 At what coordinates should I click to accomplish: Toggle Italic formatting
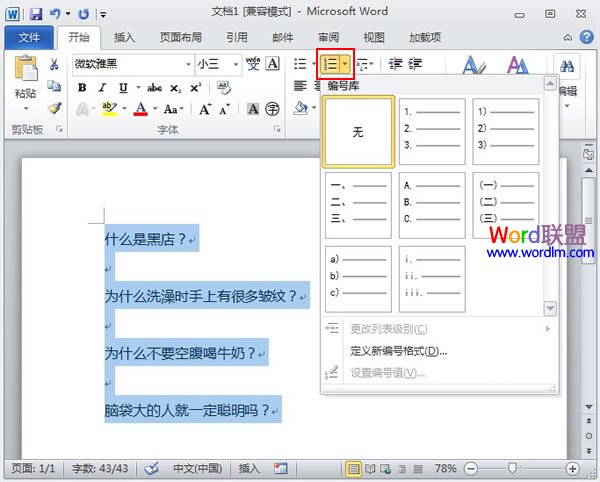(102, 88)
